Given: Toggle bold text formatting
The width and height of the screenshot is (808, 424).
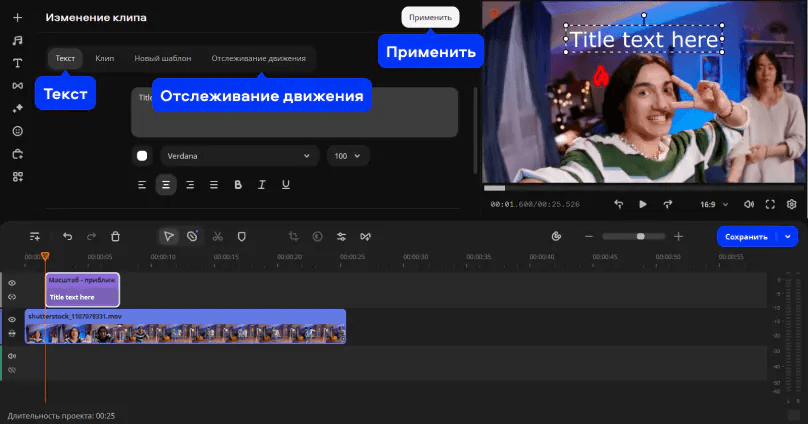Looking at the screenshot, I should tap(238, 185).
